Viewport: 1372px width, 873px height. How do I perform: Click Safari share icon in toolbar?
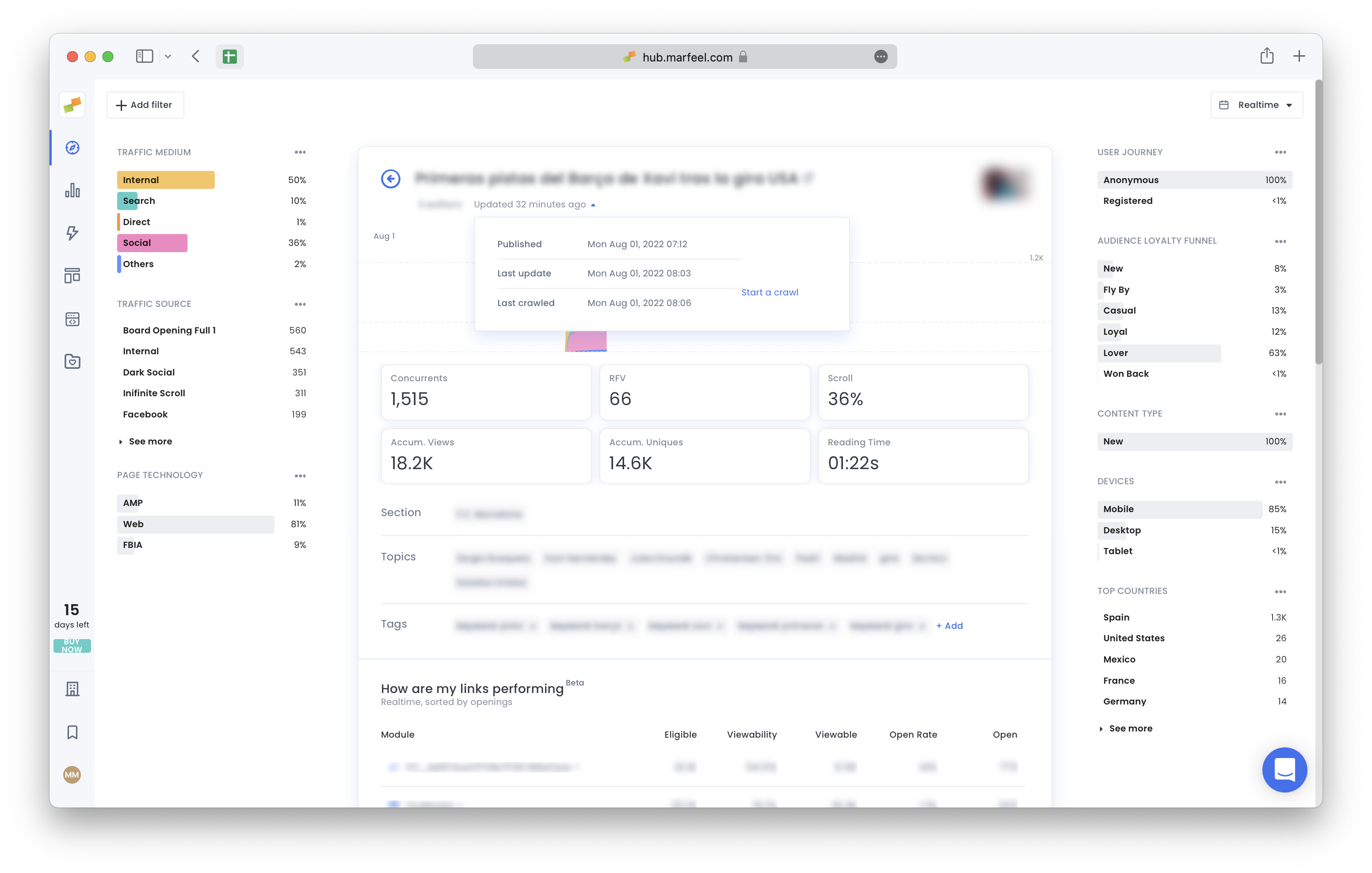(1267, 56)
